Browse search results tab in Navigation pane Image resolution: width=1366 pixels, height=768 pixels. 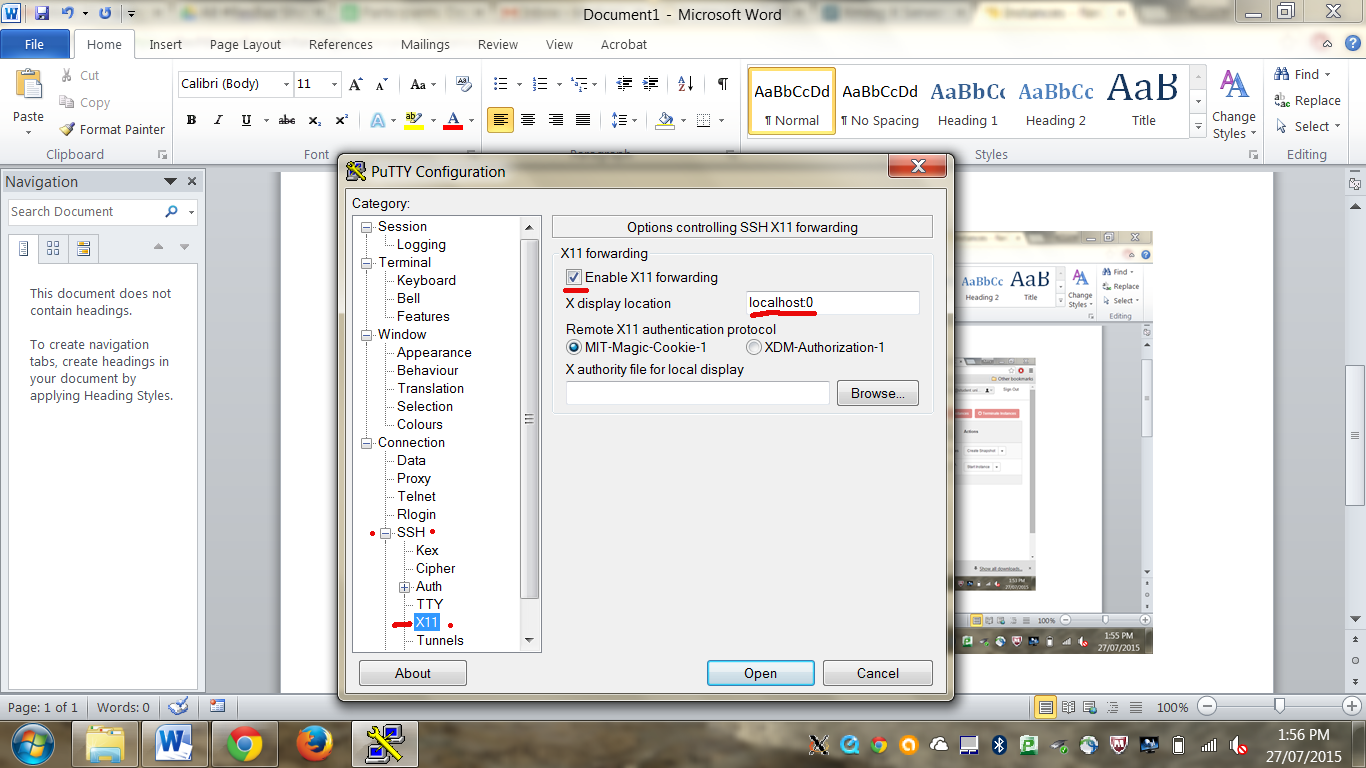[x=83, y=248]
